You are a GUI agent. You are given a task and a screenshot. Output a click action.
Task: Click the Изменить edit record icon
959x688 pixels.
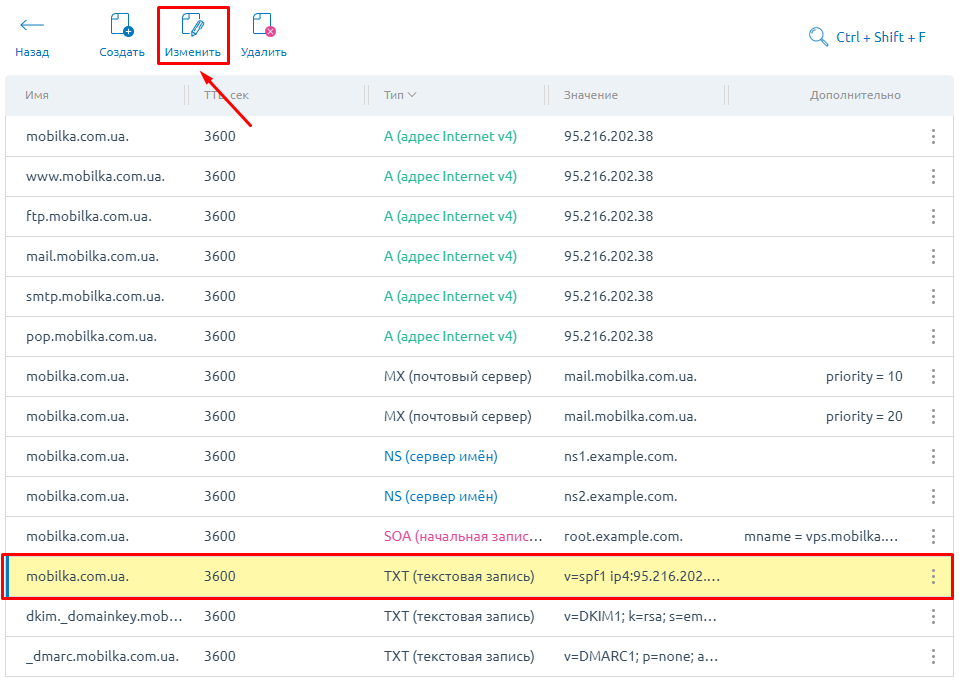(193, 25)
